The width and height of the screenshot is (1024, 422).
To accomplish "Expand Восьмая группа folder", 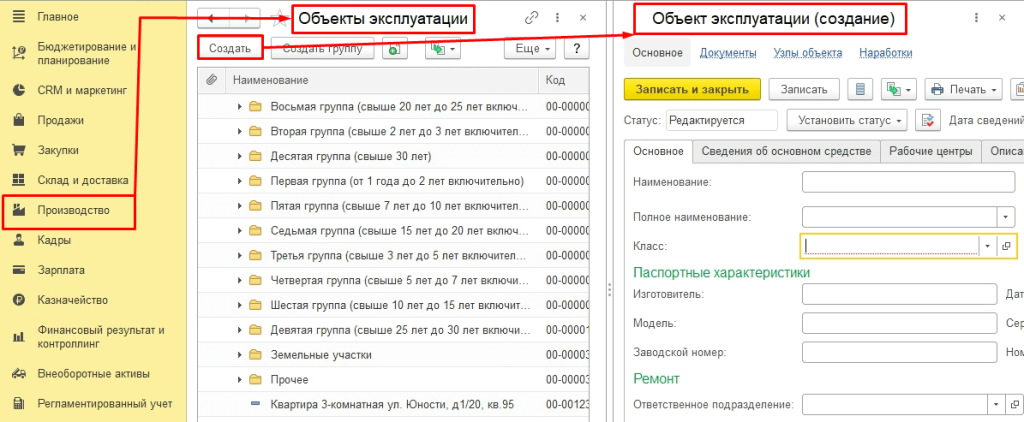I will click(240, 106).
